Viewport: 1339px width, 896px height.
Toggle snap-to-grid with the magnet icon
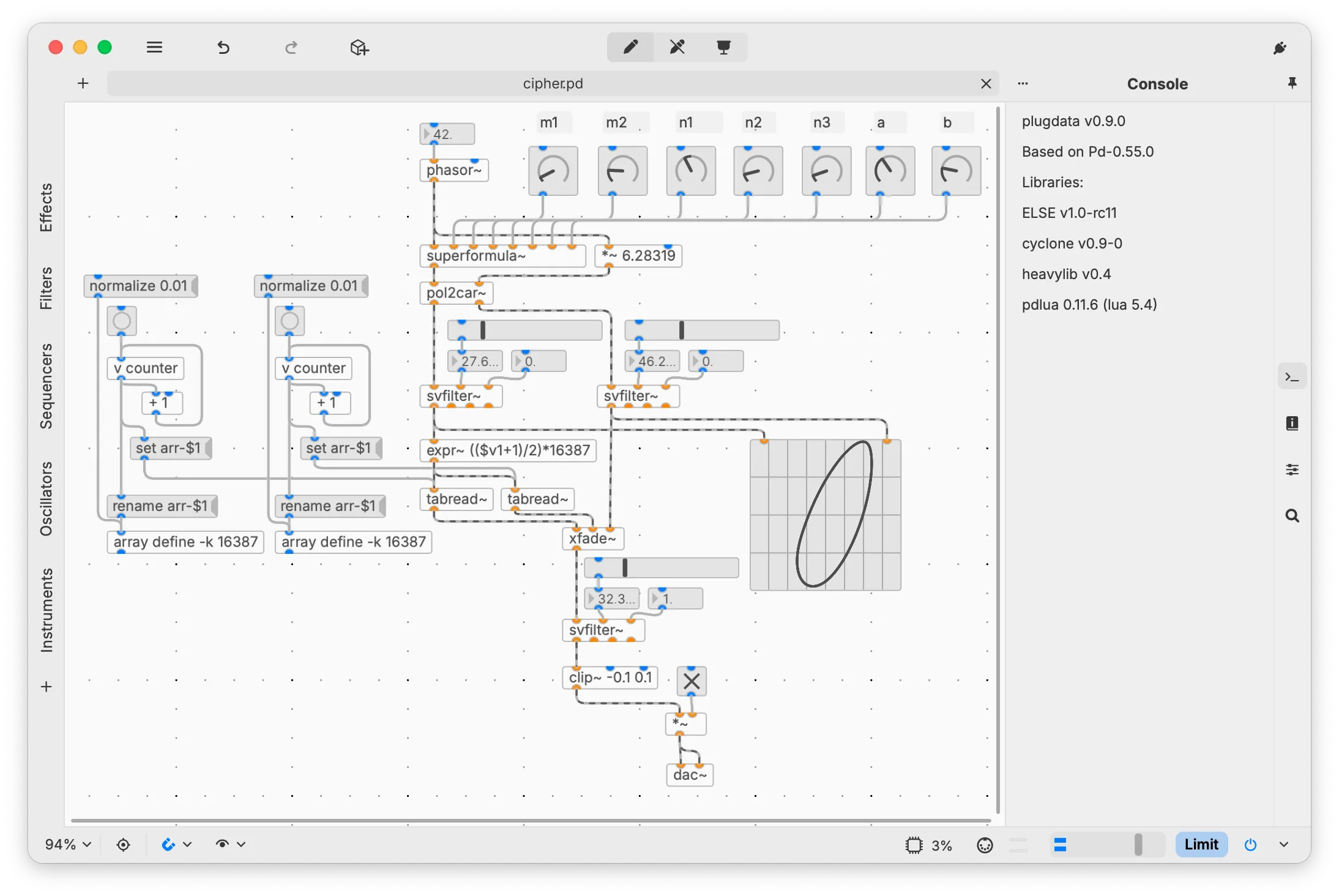(169, 845)
